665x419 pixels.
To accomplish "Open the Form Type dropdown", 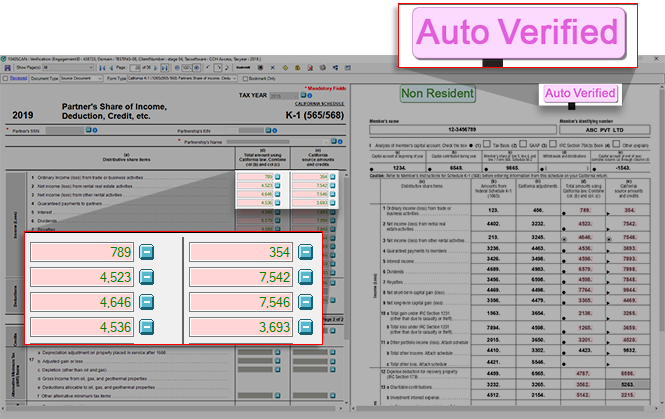I will (x=182, y=78).
